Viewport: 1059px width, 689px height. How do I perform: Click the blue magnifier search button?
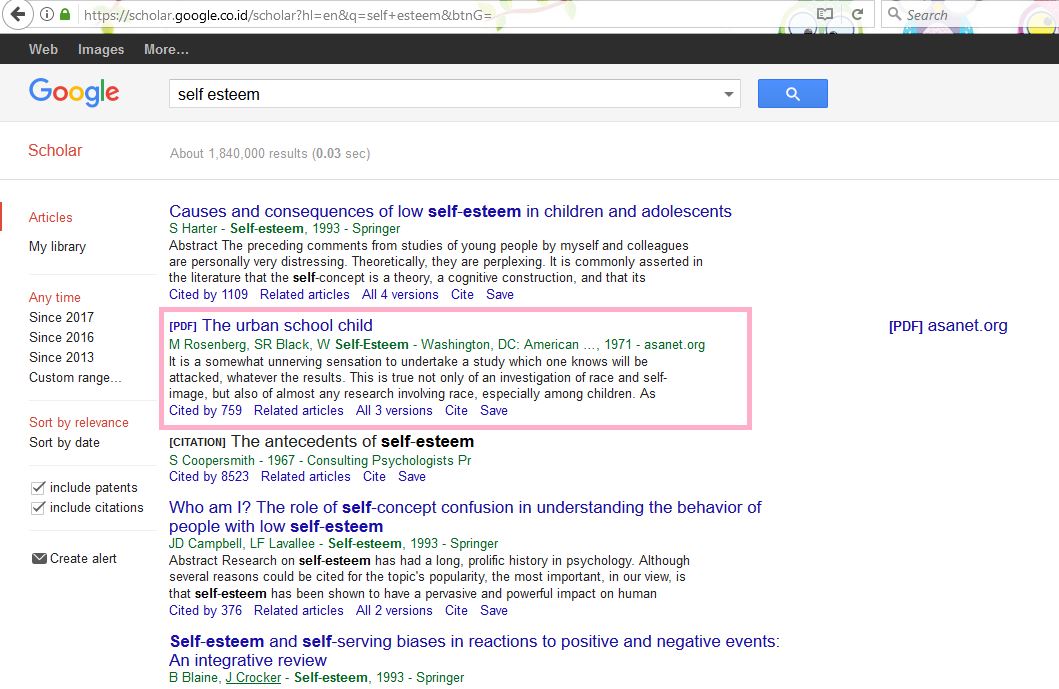point(792,92)
